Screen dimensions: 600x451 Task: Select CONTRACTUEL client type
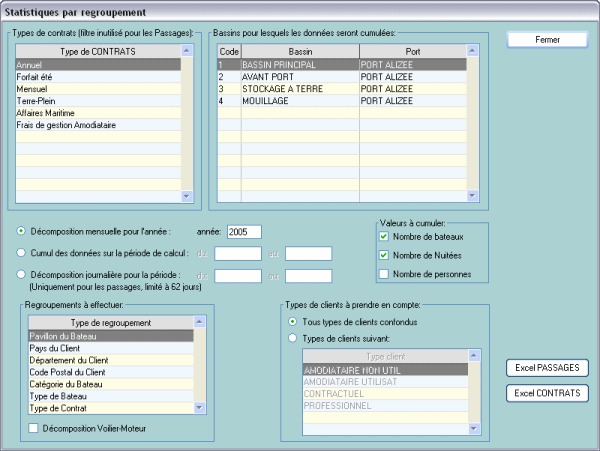click(x=385, y=394)
